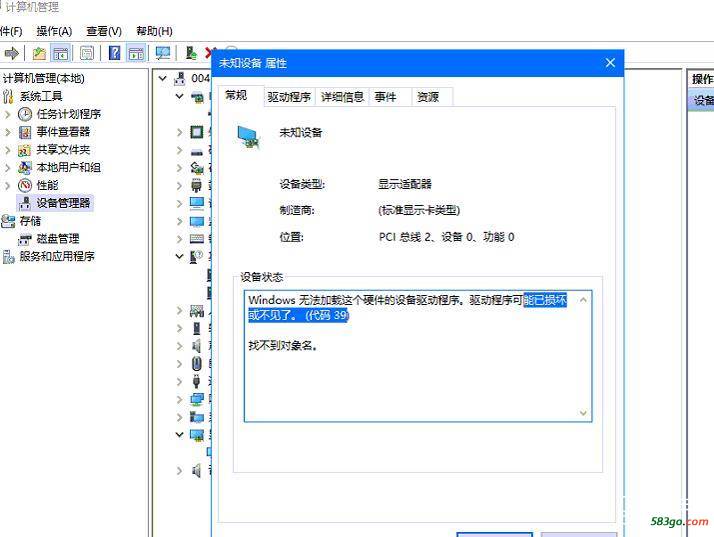This screenshot has width=714, height=537.
Task: Click the forward arrow toolbar icon
Action: click(x=11, y=53)
